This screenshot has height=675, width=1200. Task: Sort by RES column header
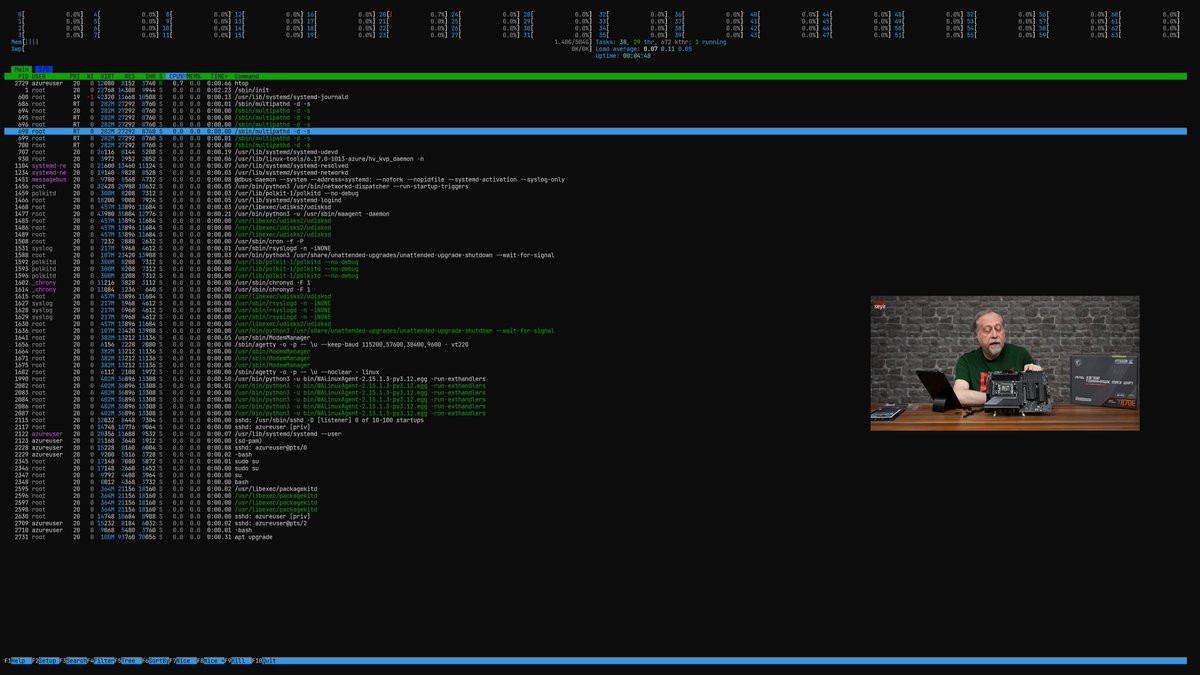130,76
